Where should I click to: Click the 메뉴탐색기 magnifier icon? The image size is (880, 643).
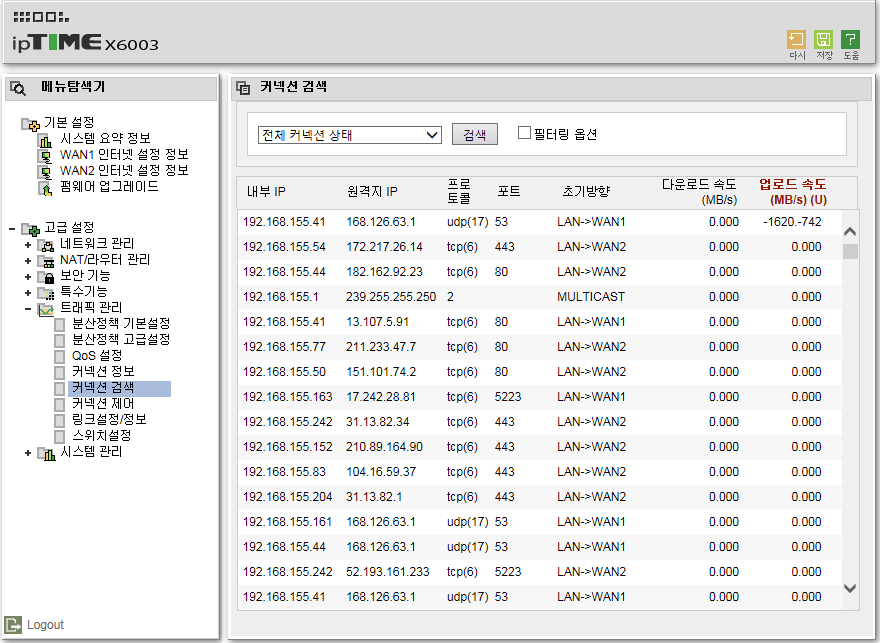point(18,88)
